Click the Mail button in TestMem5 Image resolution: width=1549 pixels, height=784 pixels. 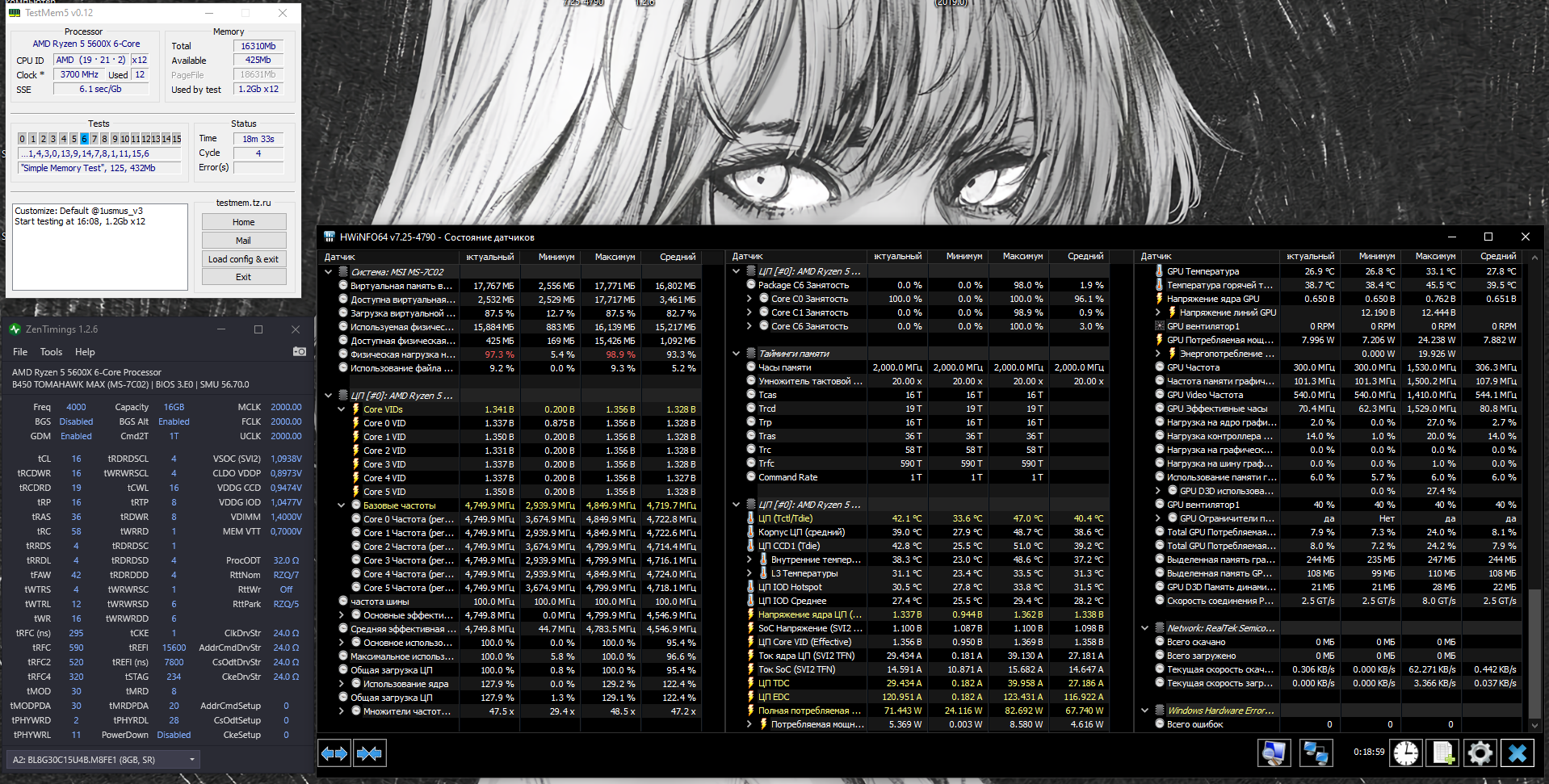(244, 241)
